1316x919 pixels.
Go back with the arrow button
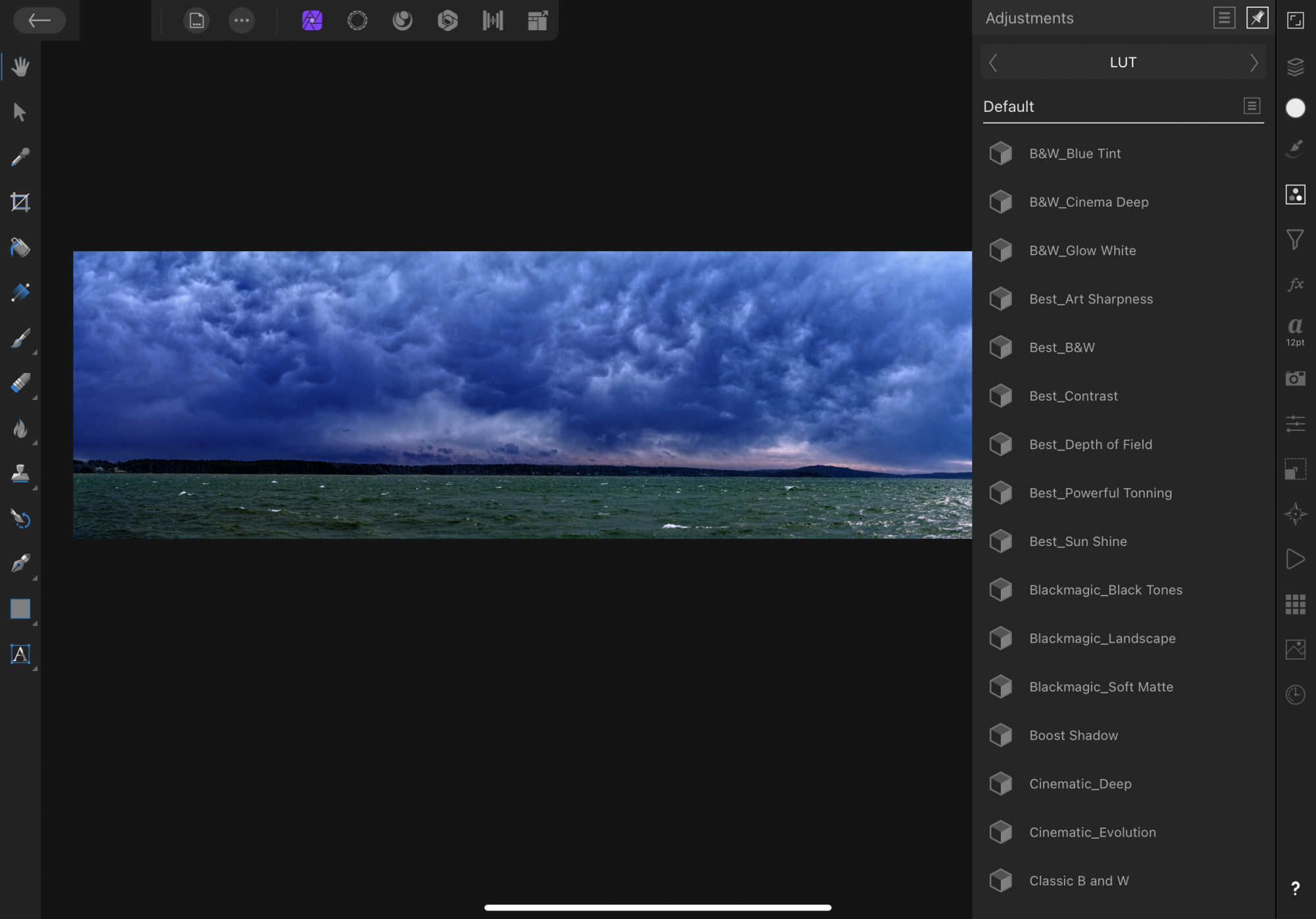[x=39, y=20]
